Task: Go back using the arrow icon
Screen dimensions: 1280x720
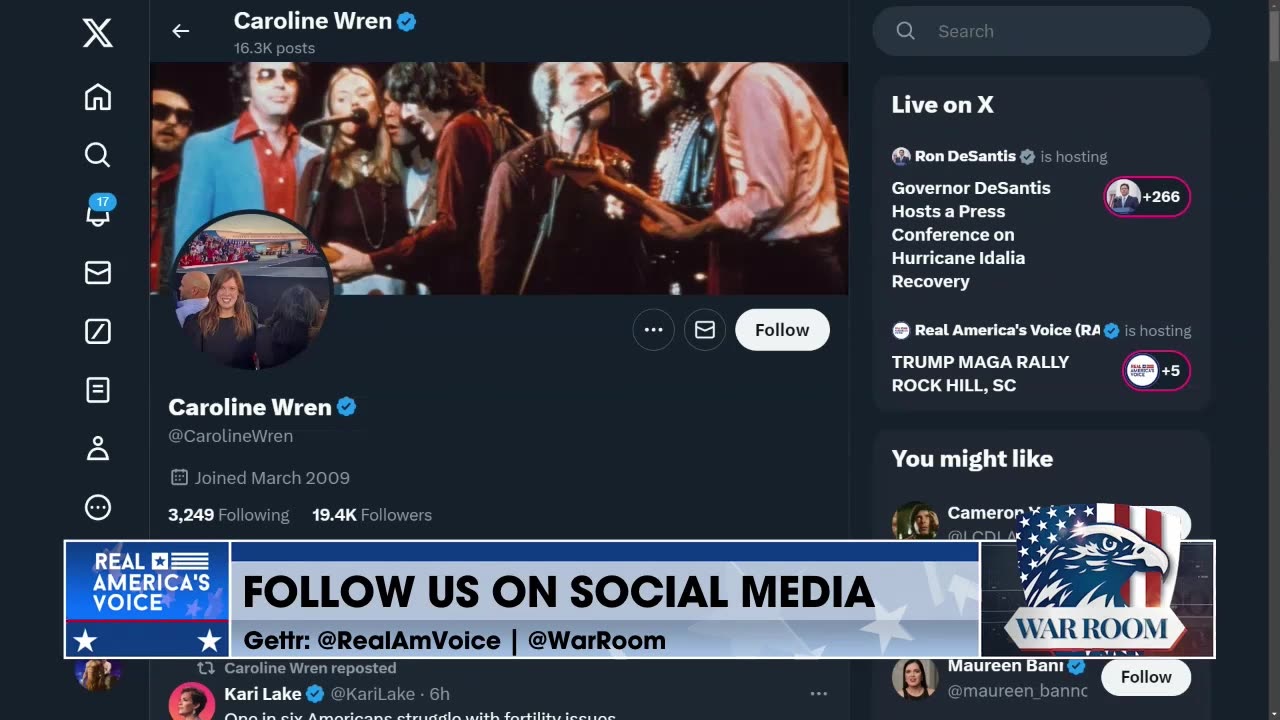Action: pyautogui.click(x=180, y=31)
